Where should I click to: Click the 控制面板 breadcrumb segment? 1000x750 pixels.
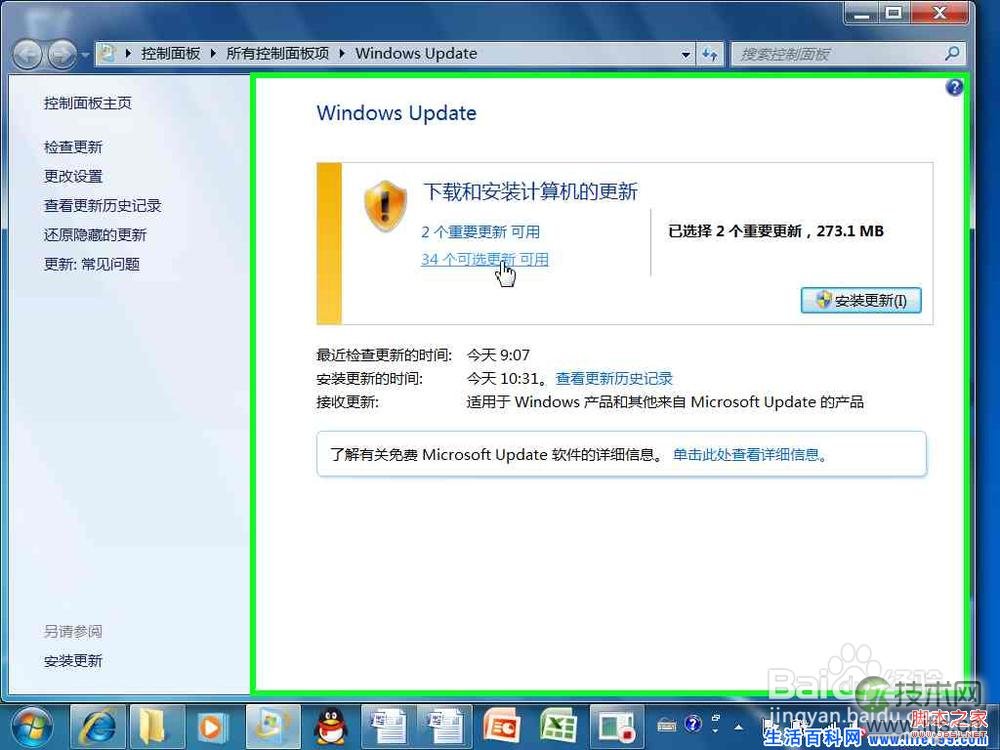point(171,54)
